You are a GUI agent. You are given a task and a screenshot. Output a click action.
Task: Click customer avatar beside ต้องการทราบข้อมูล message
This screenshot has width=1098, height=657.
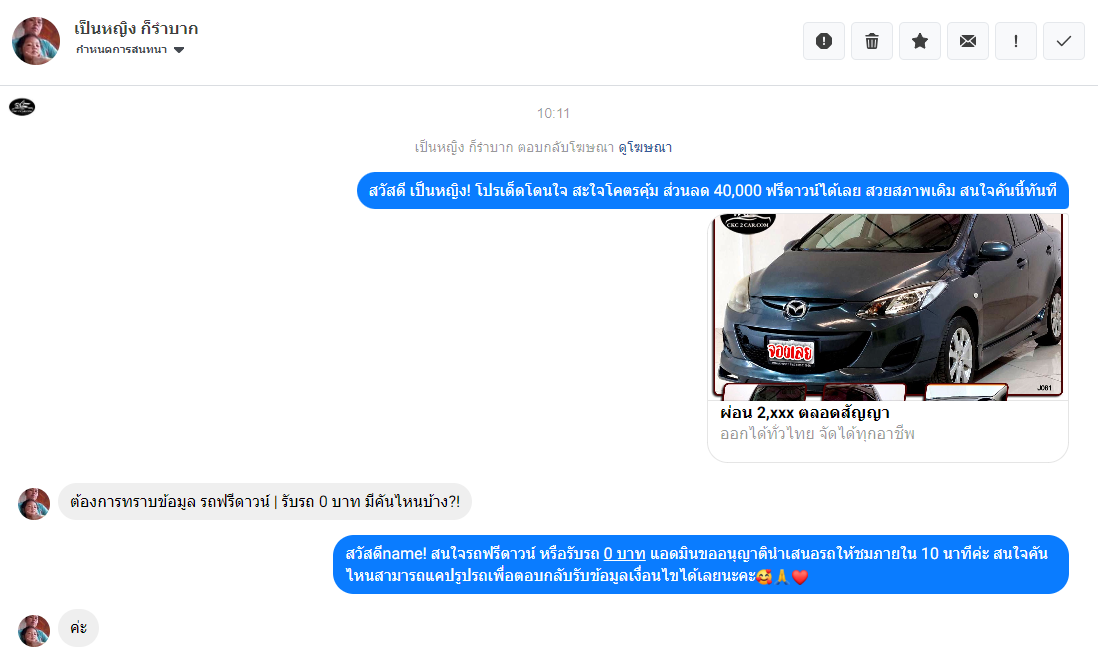(34, 503)
